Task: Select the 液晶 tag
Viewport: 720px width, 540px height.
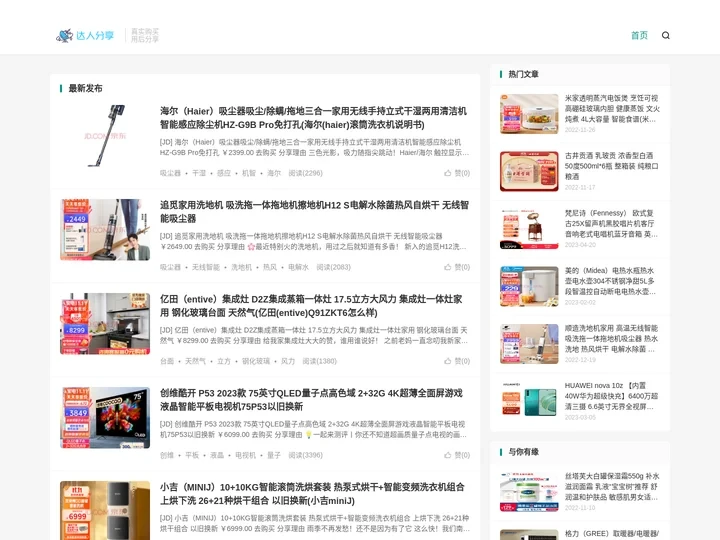Action: pyautogui.click(x=217, y=455)
